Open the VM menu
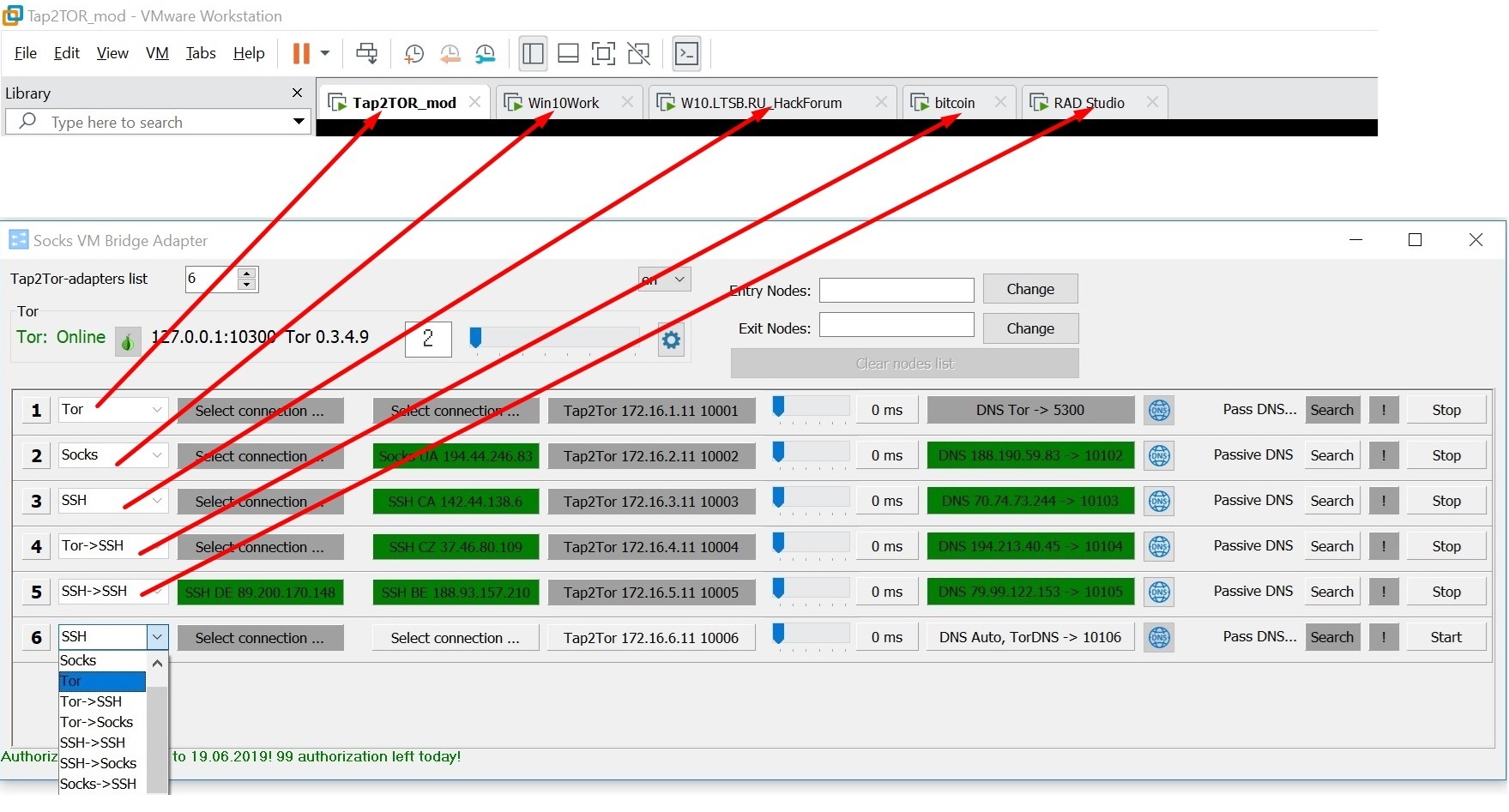 point(157,53)
